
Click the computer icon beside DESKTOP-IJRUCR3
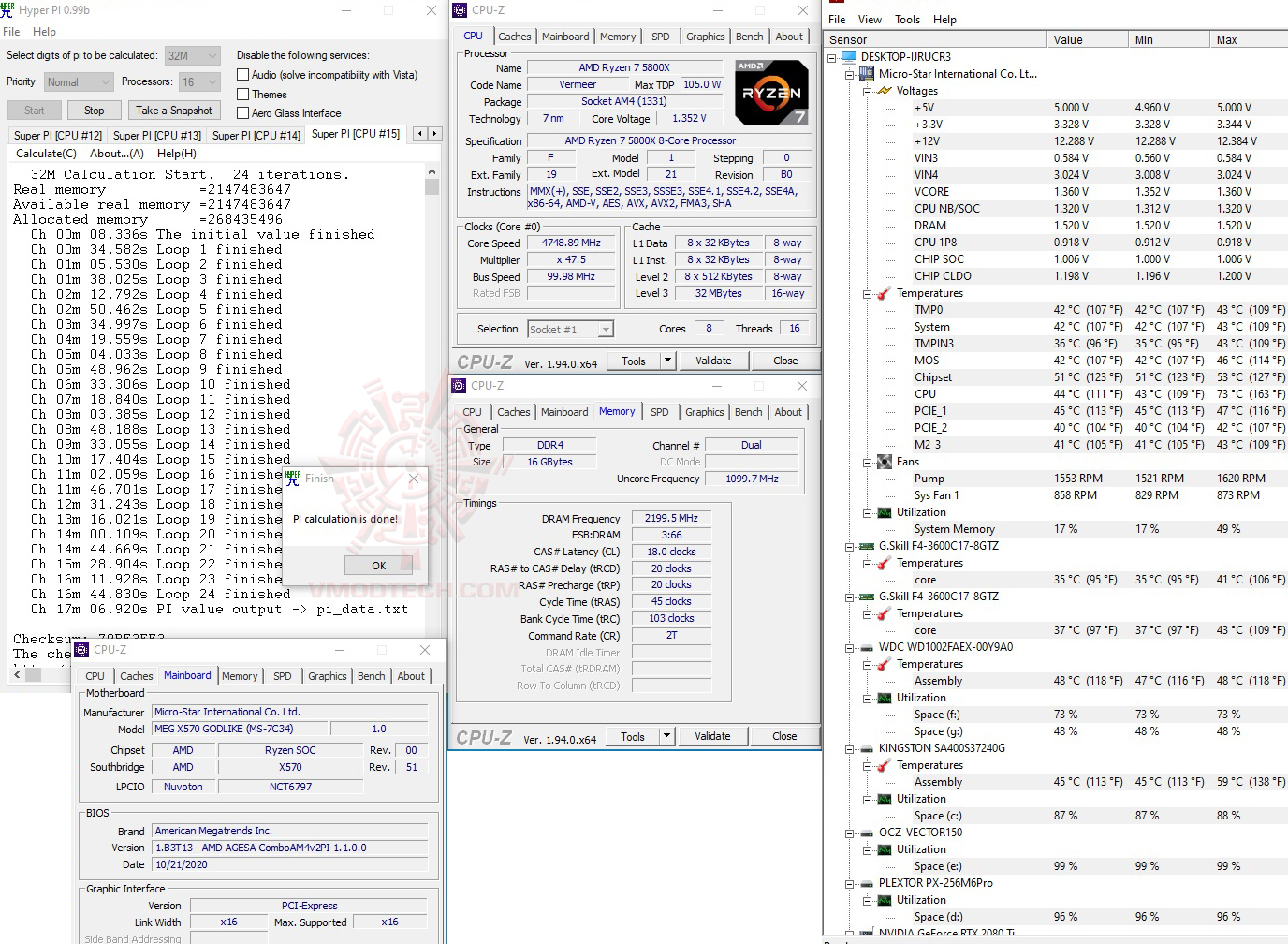coord(849,57)
